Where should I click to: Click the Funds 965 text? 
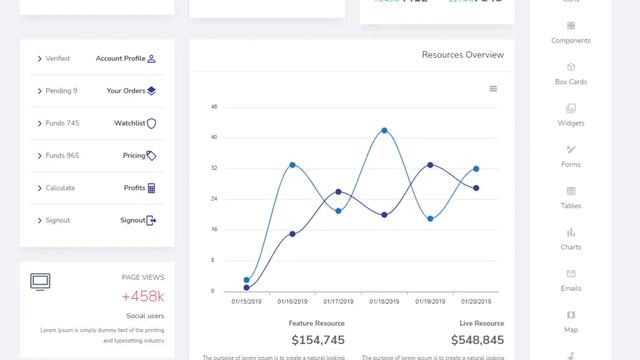(62, 156)
